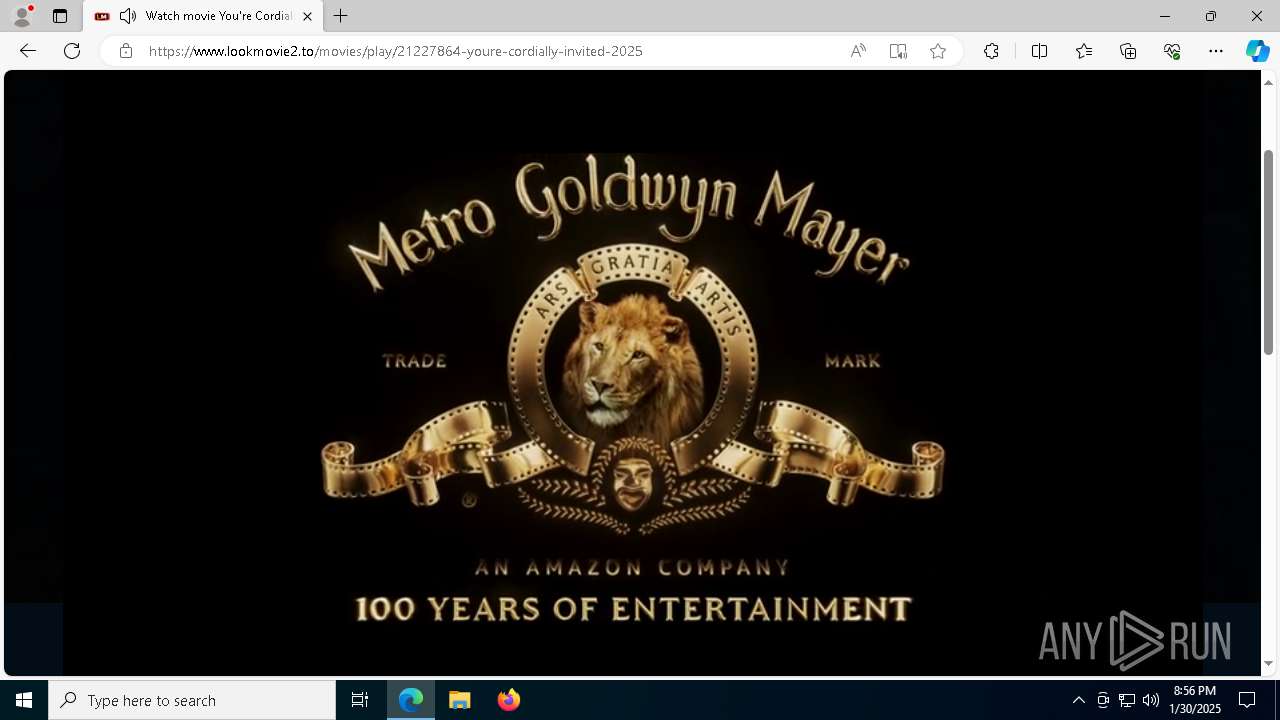Add this page to favorites
The width and height of the screenshot is (1280, 720).
click(x=938, y=51)
